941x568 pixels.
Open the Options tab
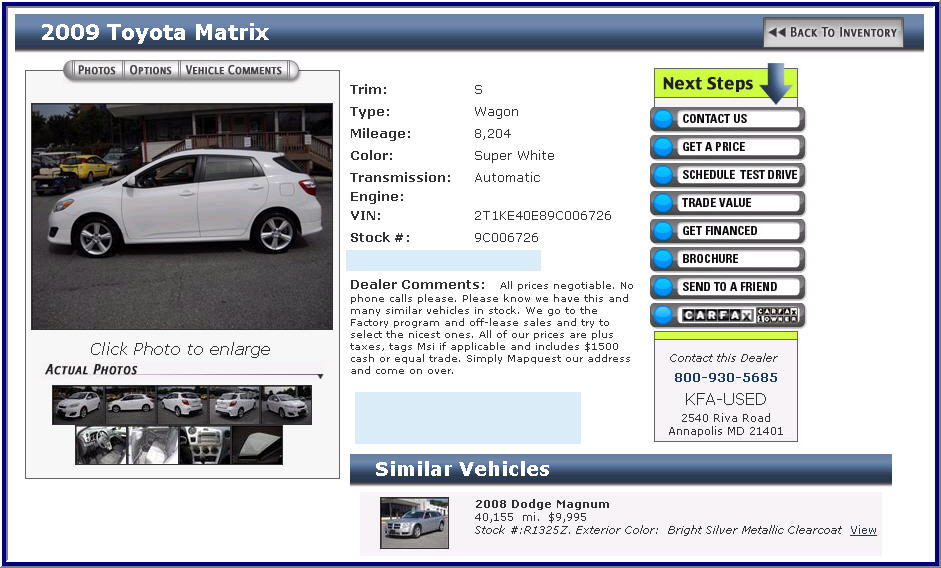click(x=151, y=70)
